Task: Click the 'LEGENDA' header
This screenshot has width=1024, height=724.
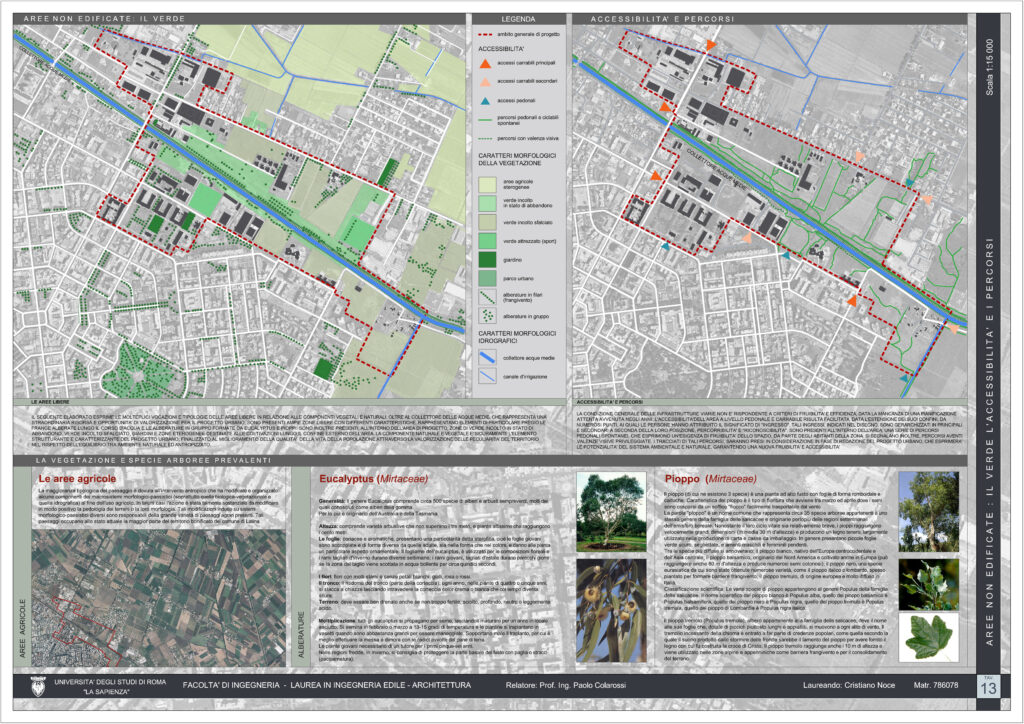Action: coord(519,20)
